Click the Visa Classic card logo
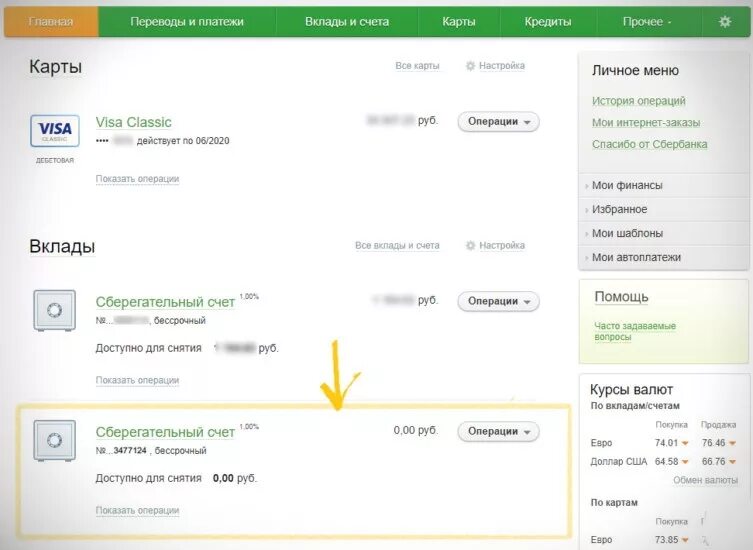Viewport: 753px width, 550px height. (55, 131)
